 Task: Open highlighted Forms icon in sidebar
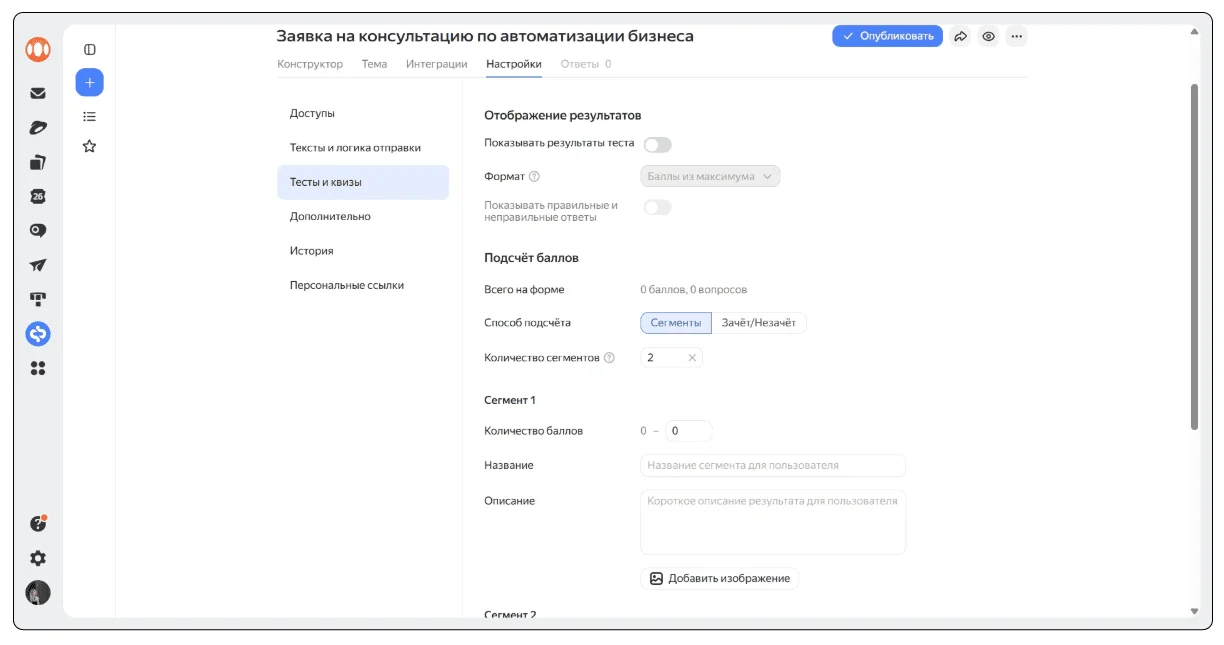pyautogui.click(x=38, y=334)
